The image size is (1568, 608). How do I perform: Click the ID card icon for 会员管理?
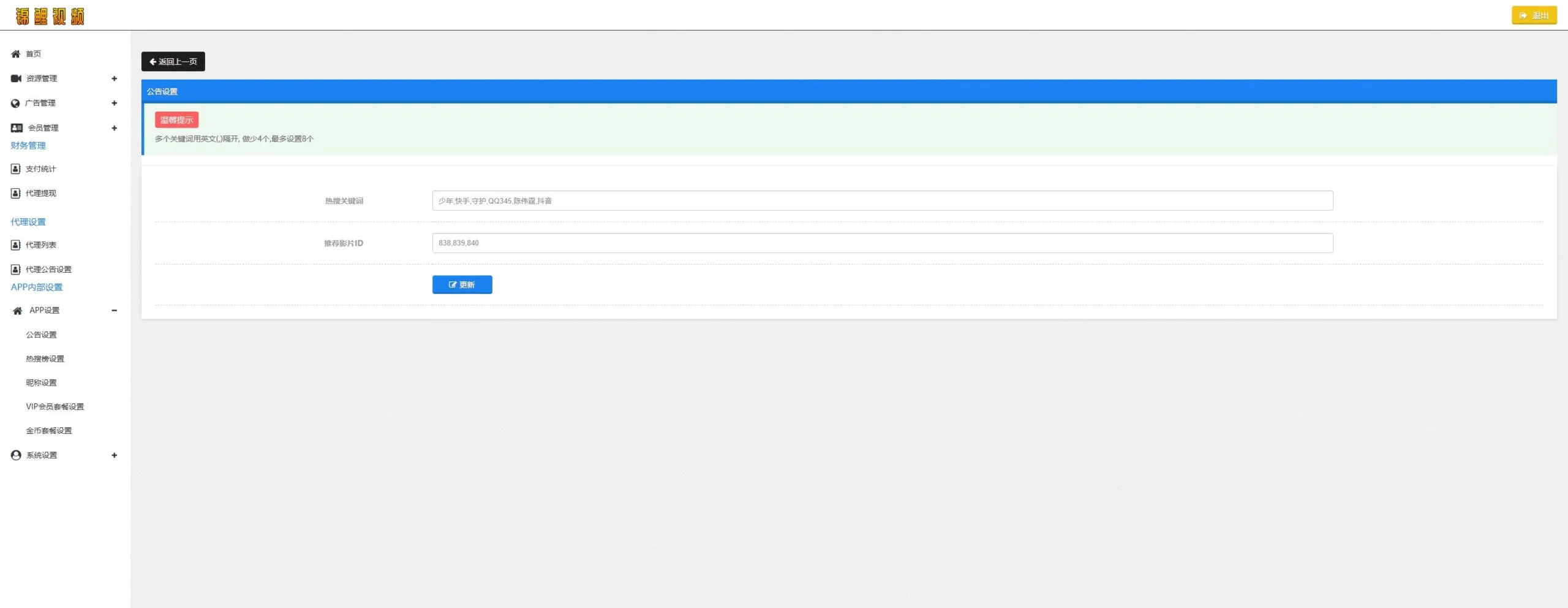click(17, 128)
